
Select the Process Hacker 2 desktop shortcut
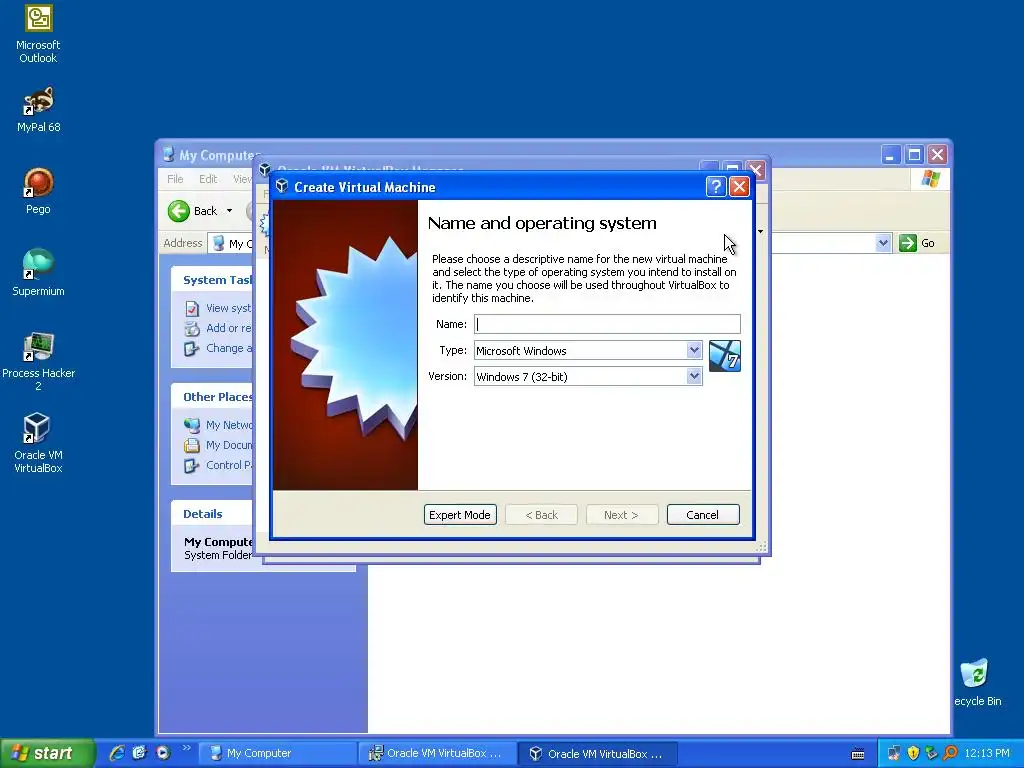[38, 361]
